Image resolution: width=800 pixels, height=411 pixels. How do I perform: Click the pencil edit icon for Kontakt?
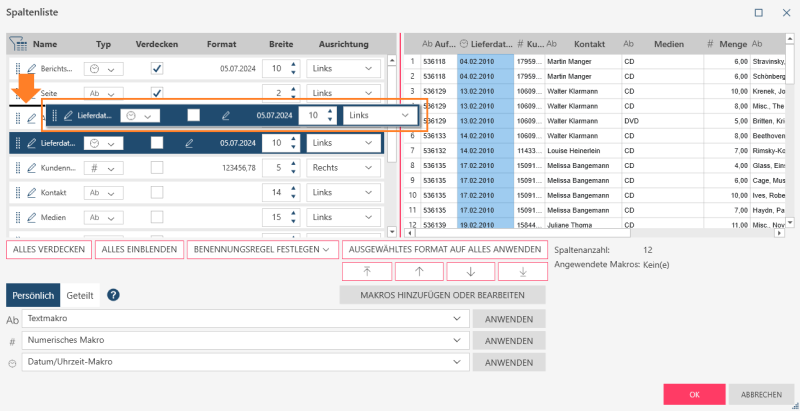click(x=32, y=192)
